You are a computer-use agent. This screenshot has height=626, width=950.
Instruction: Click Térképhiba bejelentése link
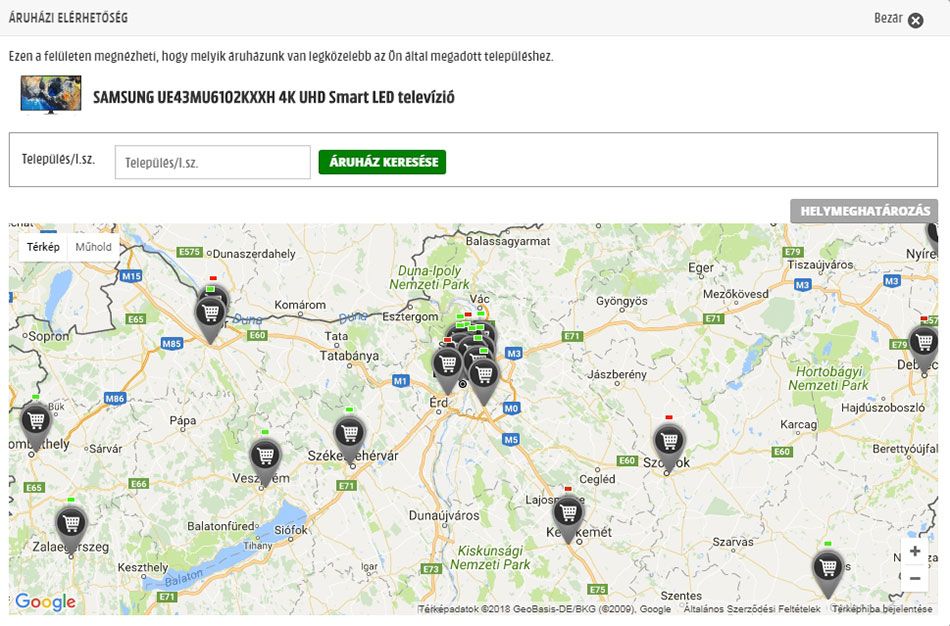(882, 609)
